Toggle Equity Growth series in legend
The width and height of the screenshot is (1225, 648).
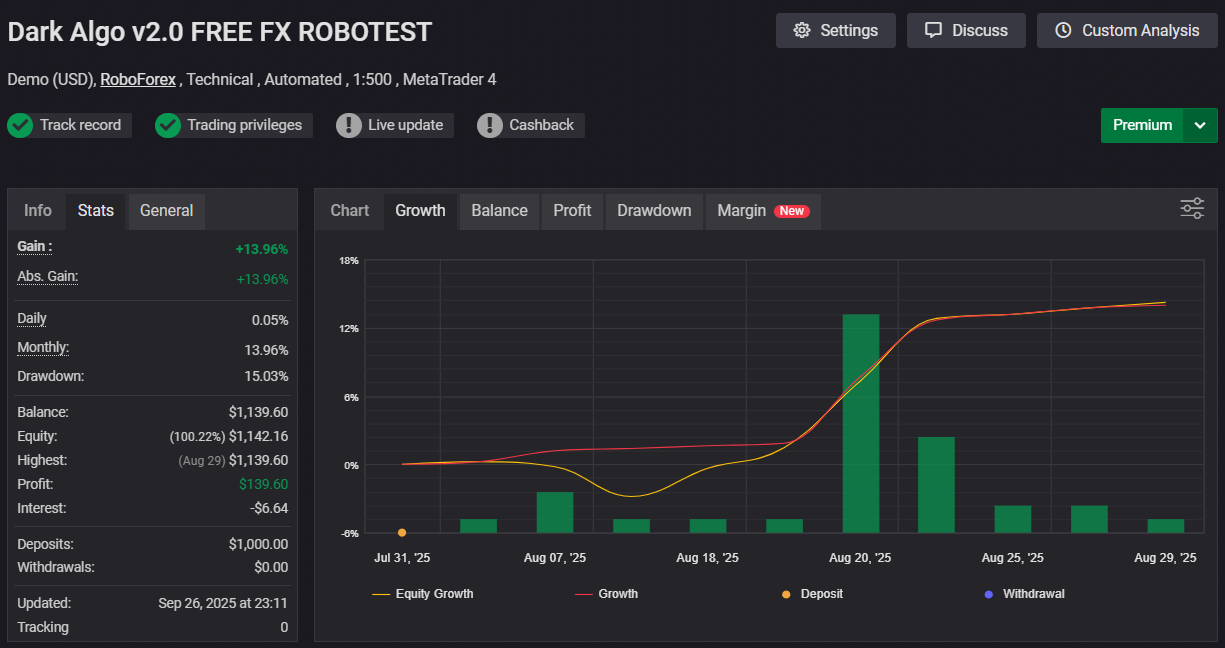pos(423,594)
